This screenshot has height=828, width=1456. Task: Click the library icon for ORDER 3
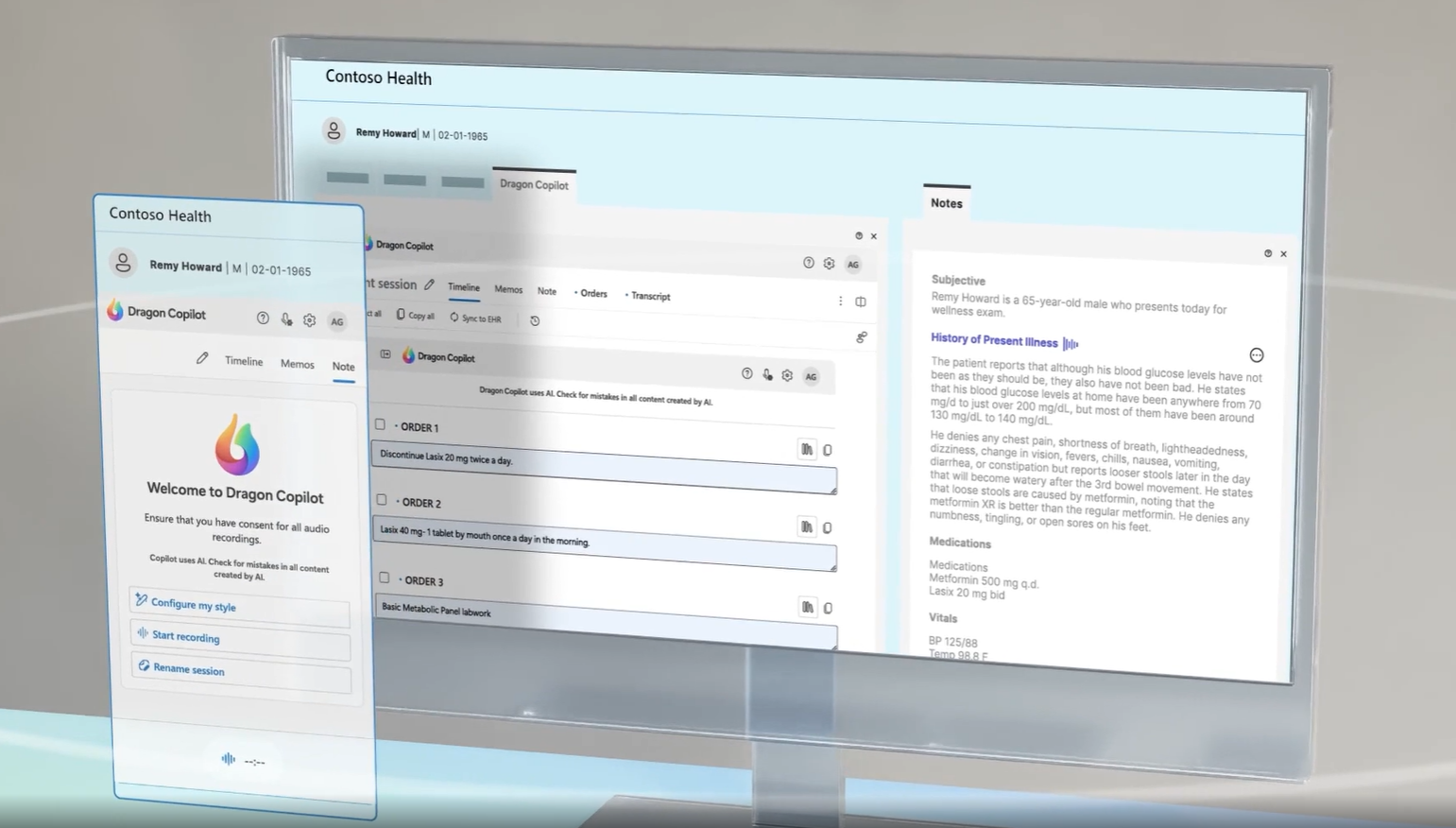click(808, 607)
